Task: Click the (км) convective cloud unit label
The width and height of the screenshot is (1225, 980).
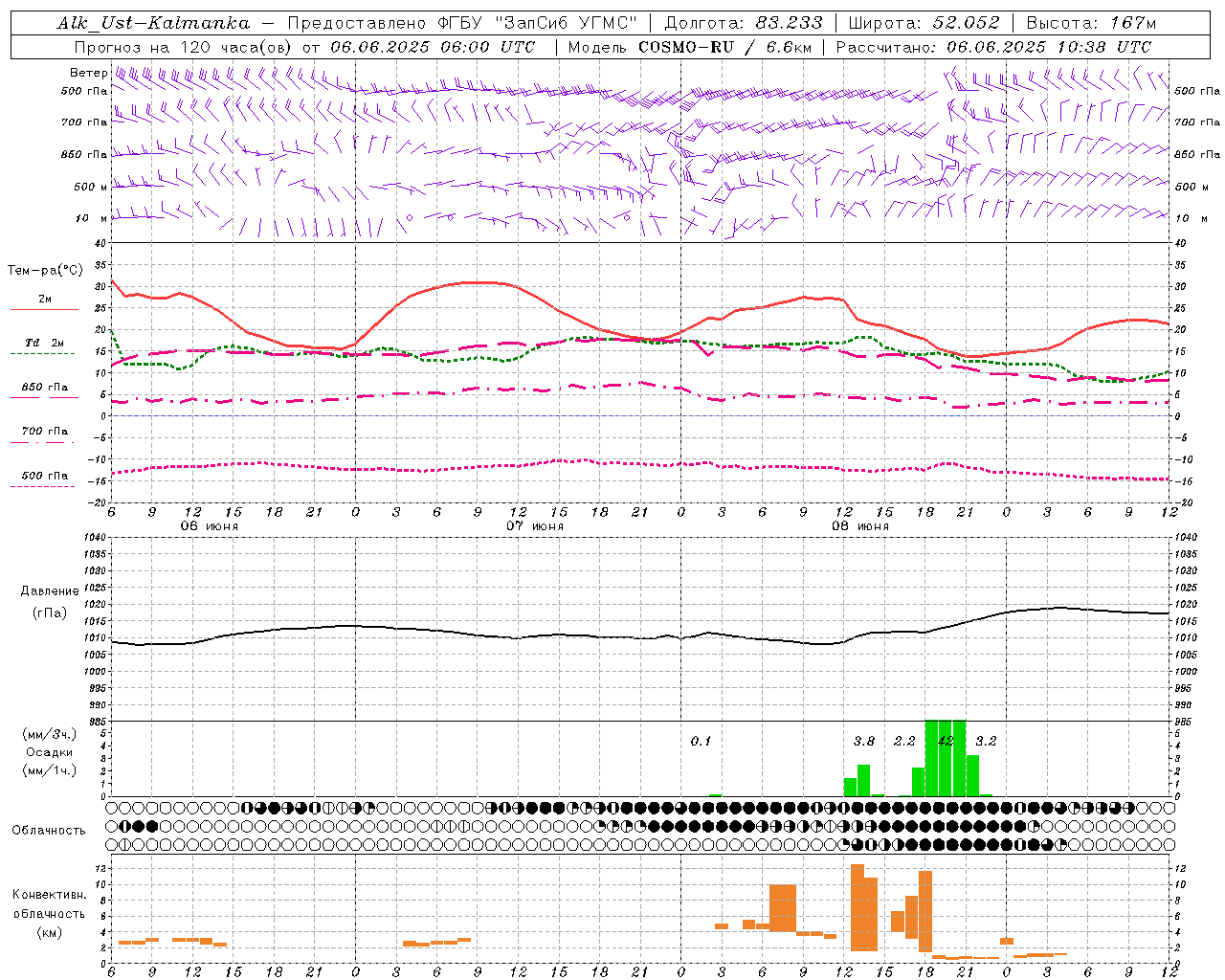Action: (x=49, y=932)
